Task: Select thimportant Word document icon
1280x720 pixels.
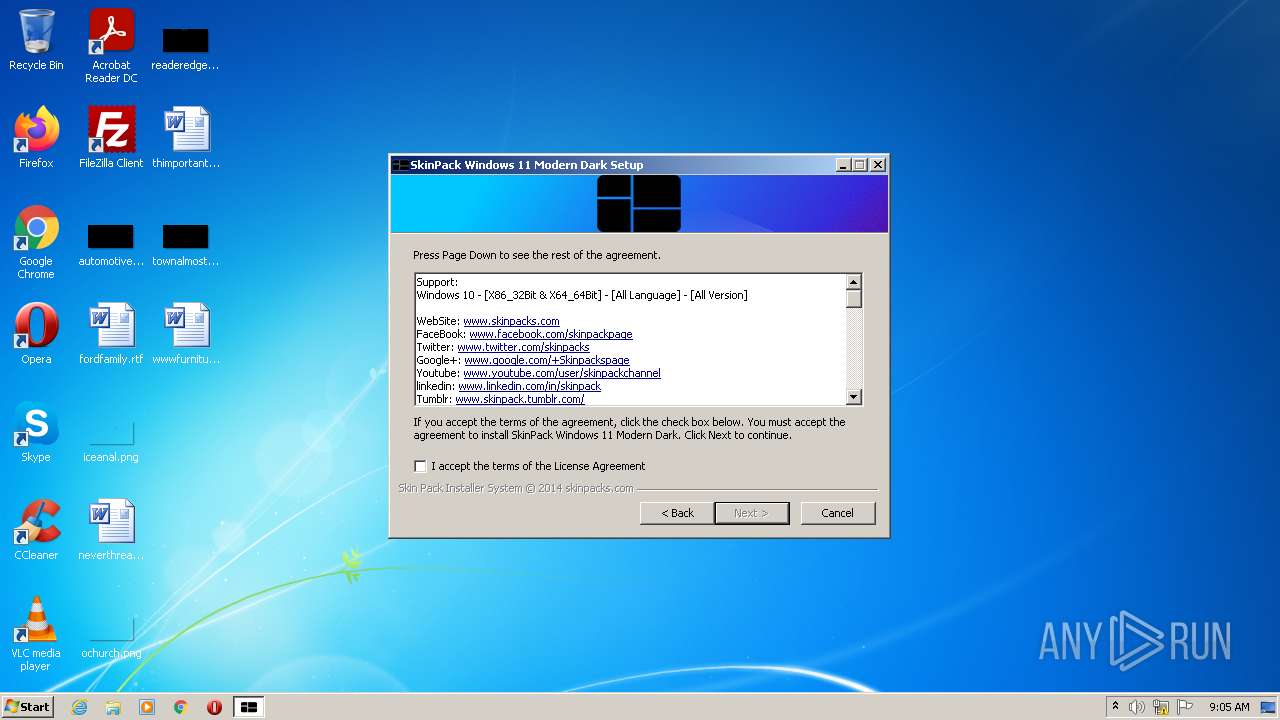Action: (x=186, y=138)
